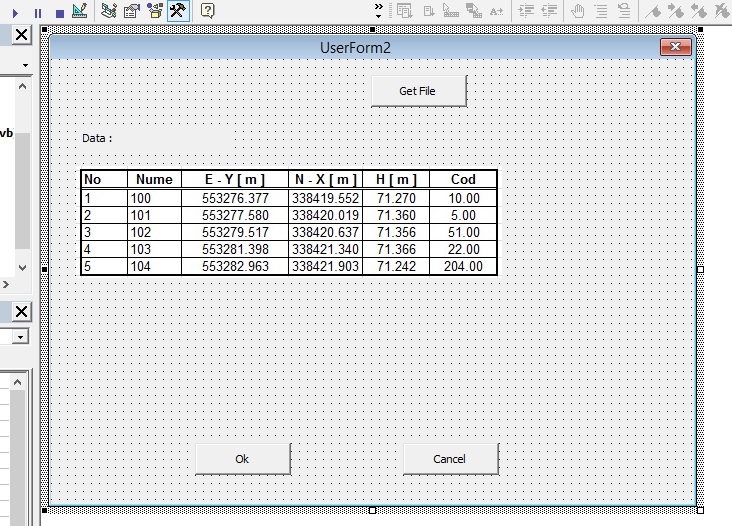The image size is (732, 526).
Task: Click the Project panel vertical scrollbar thumb
Action: point(22,190)
